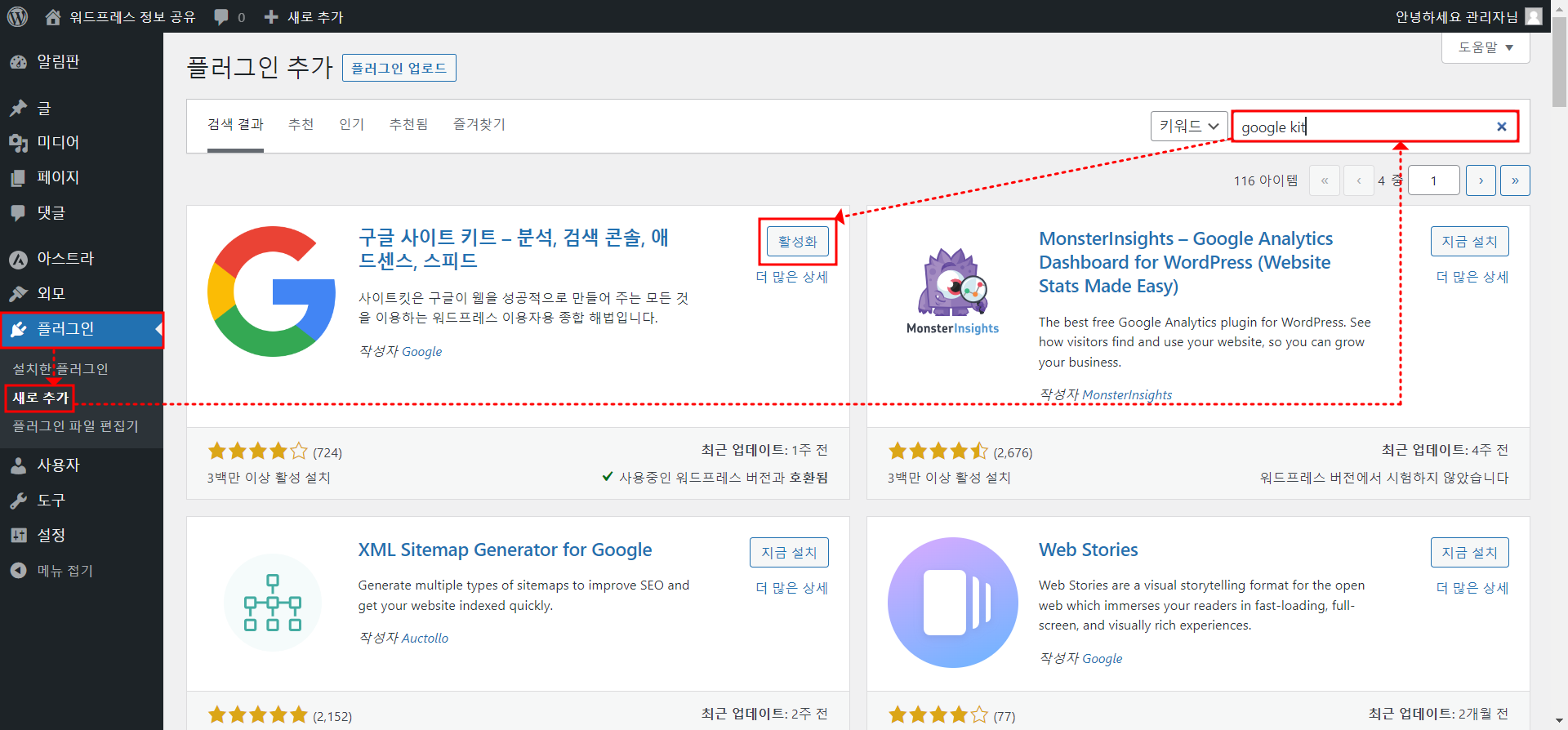Open the Web Stories title link

pyautogui.click(x=1089, y=550)
